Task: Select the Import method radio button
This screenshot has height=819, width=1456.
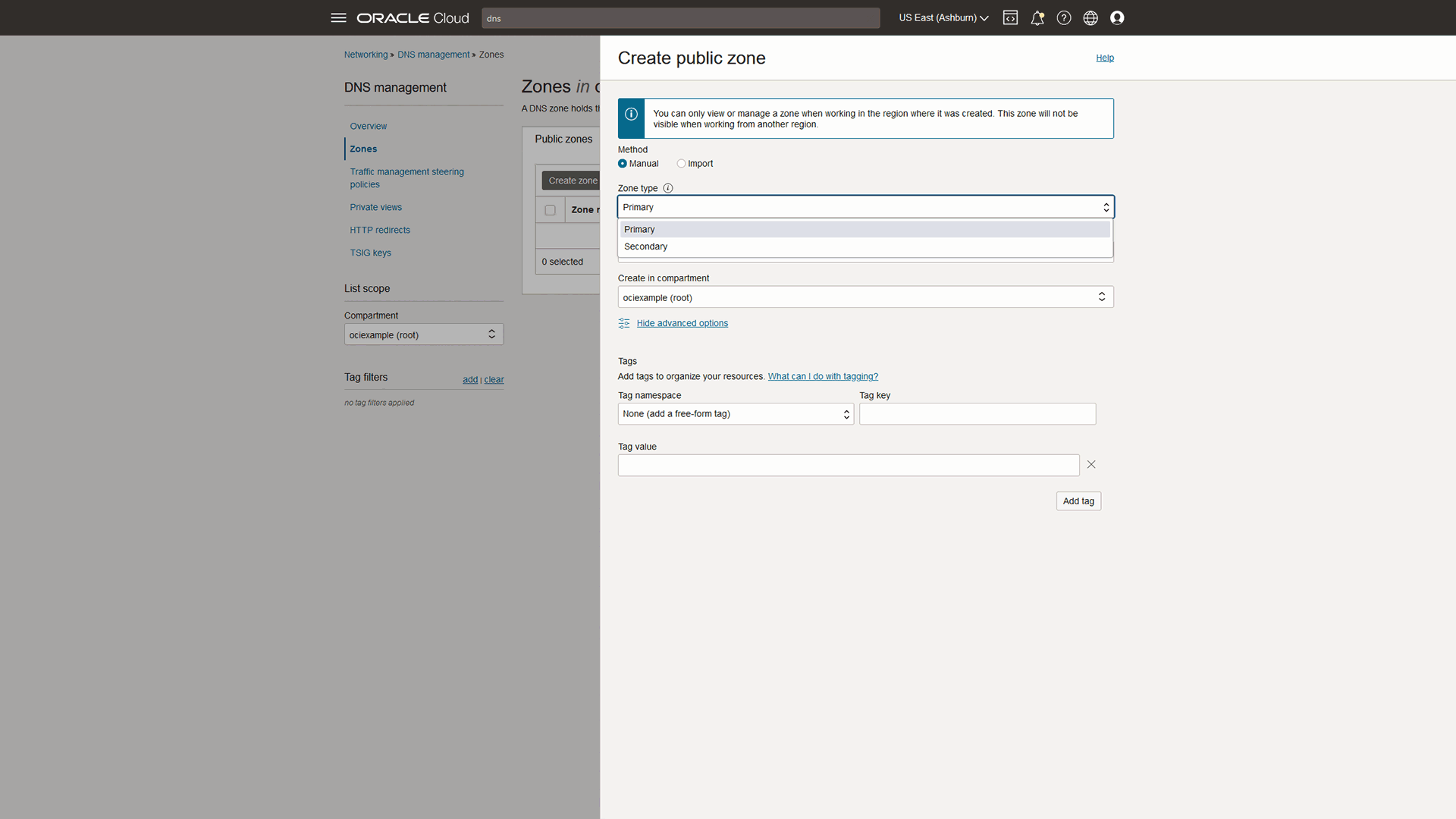Action: (x=681, y=164)
